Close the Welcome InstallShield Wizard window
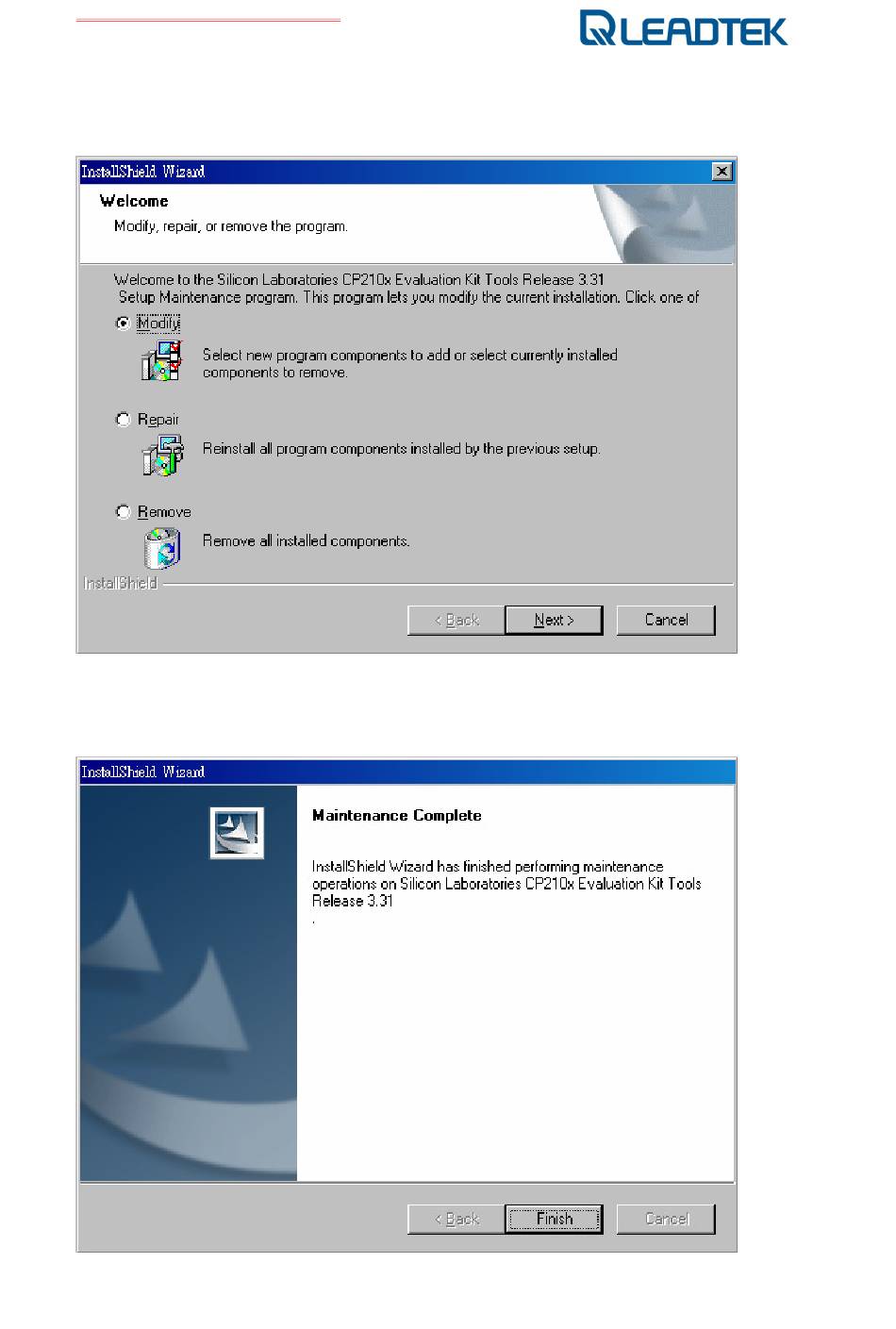This screenshot has width=896, height=1329. tap(722, 172)
